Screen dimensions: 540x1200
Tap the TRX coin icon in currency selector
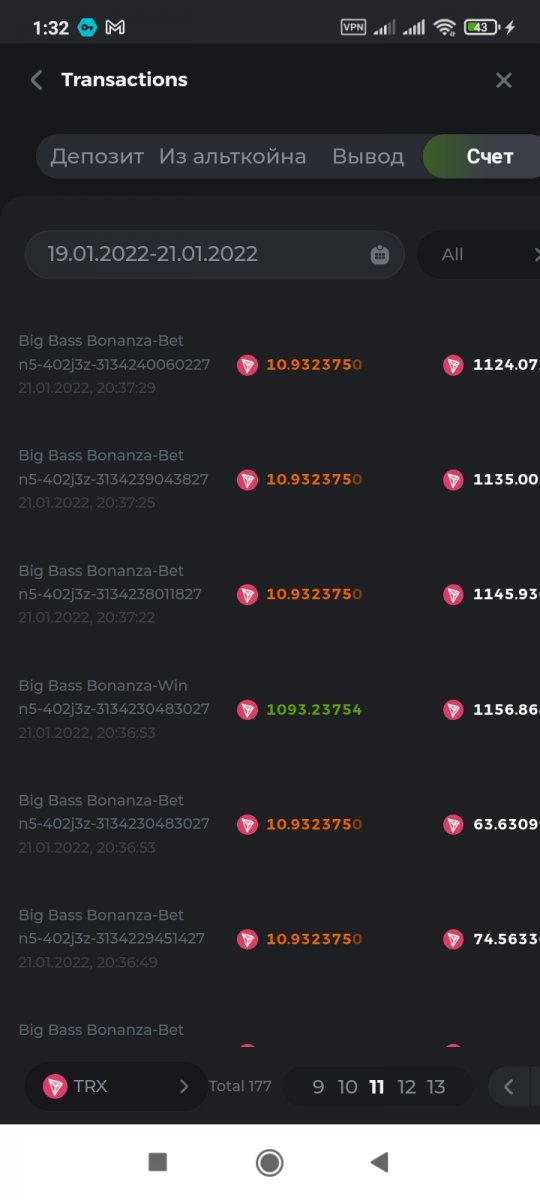coord(56,1086)
